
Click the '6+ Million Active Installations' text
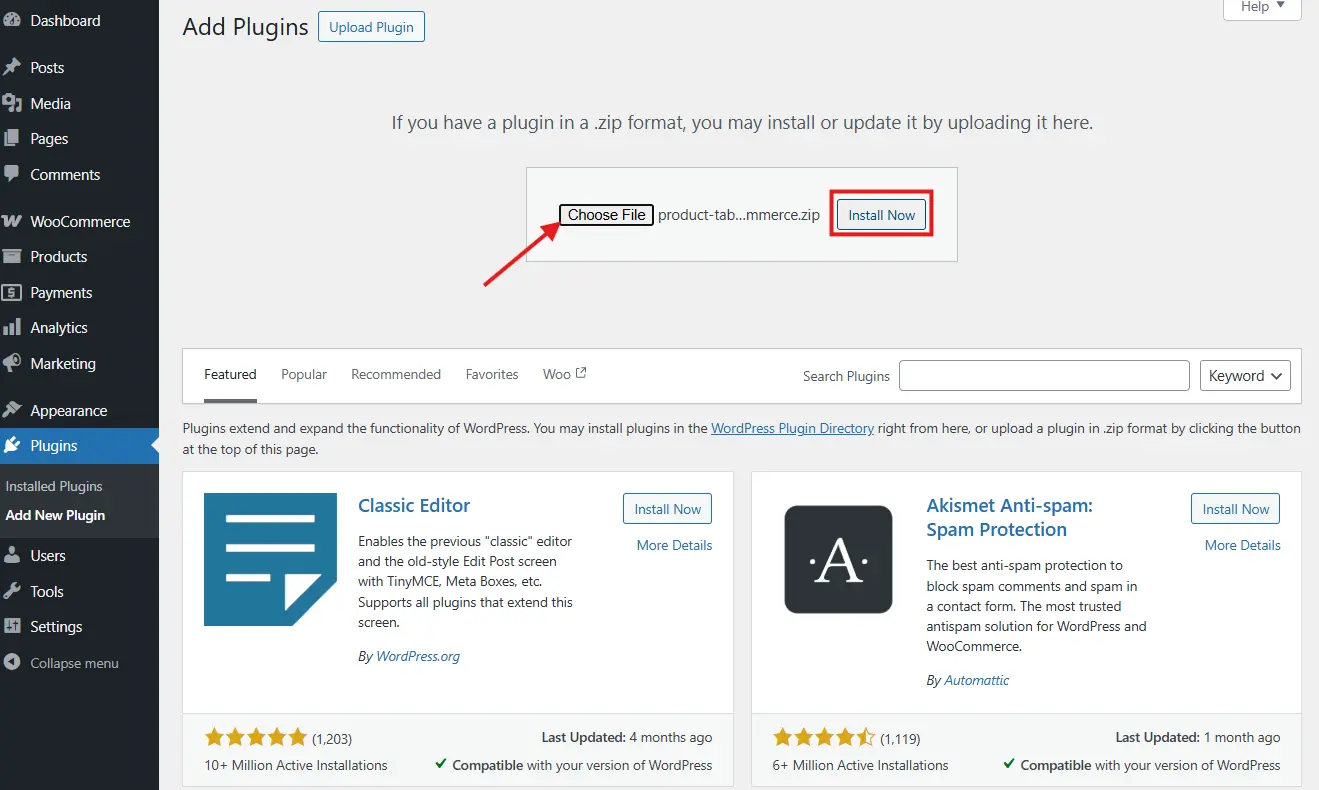tap(861, 765)
